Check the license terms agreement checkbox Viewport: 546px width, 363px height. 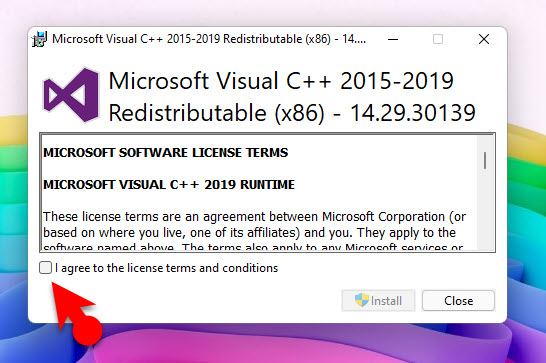[x=45, y=268]
